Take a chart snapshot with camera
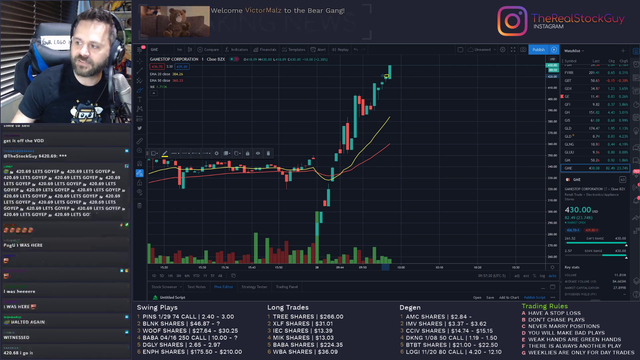Screen dimensions: 640x360 coord(523,49)
